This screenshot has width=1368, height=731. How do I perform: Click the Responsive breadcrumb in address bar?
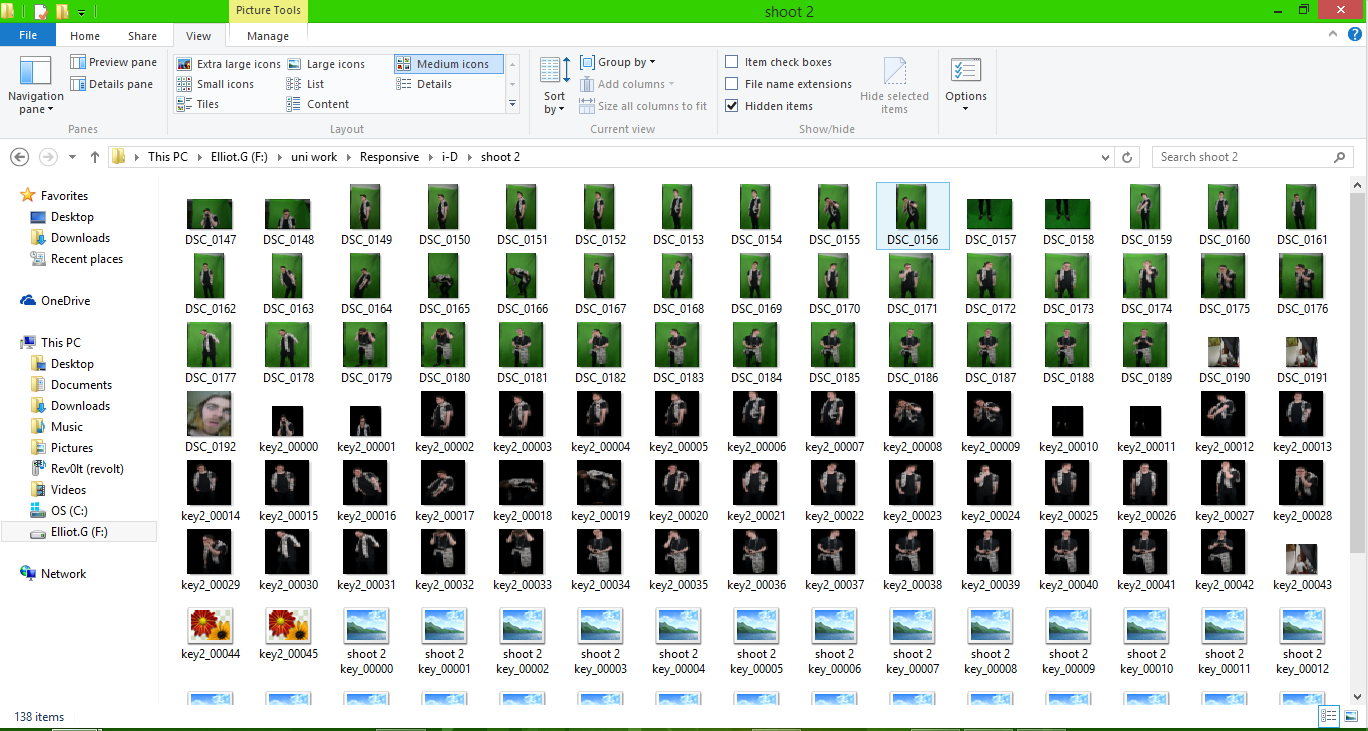(390, 157)
